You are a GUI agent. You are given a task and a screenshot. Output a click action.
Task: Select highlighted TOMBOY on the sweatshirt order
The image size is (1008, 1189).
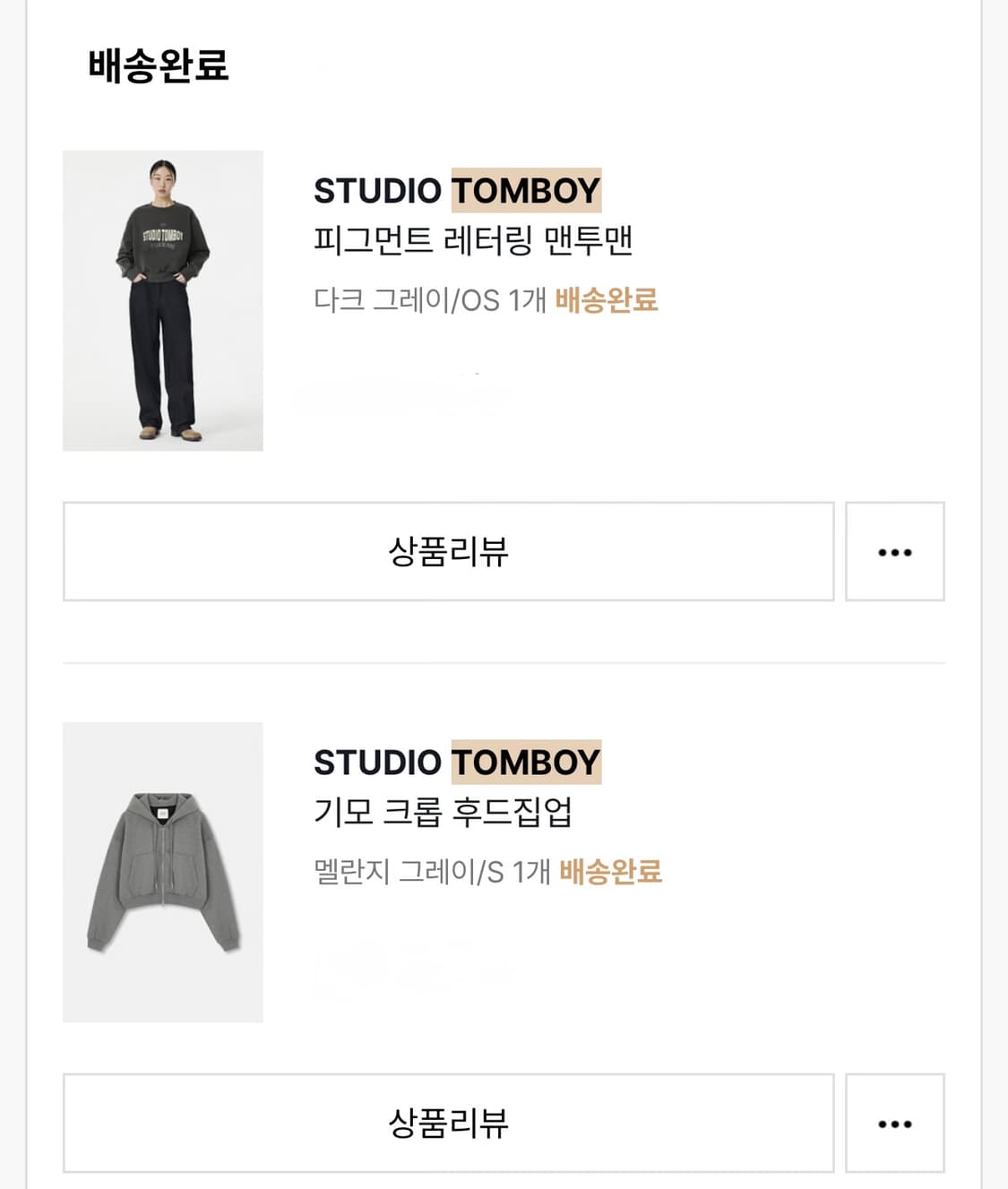526,191
